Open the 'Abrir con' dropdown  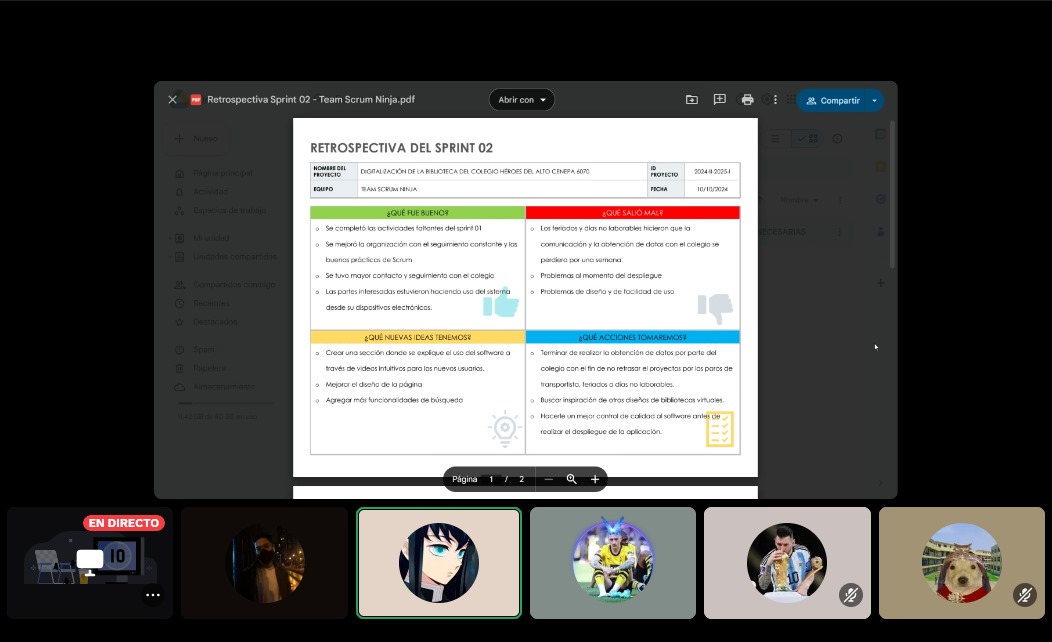coord(522,100)
